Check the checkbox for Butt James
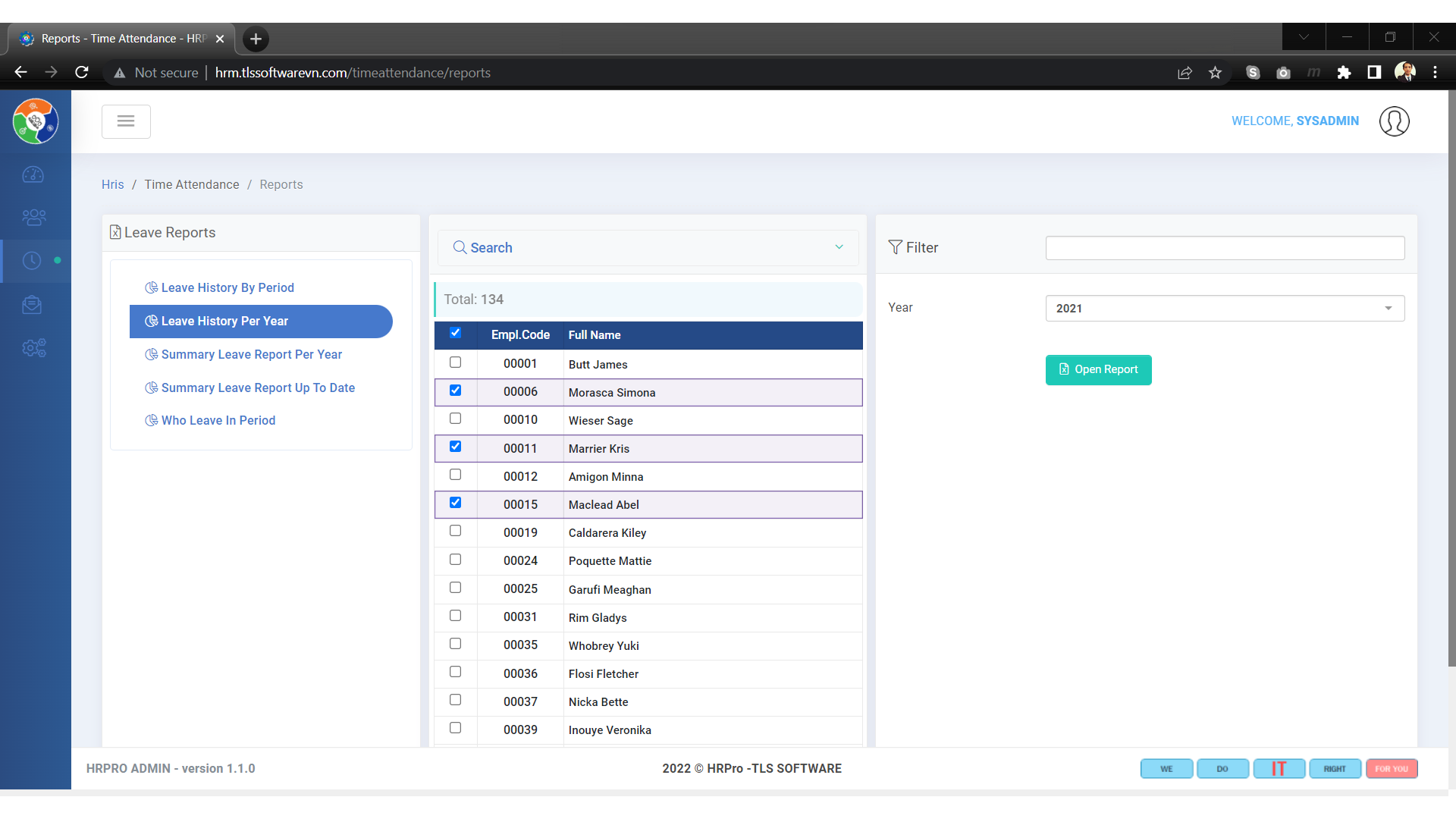1456x819 pixels. [455, 362]
